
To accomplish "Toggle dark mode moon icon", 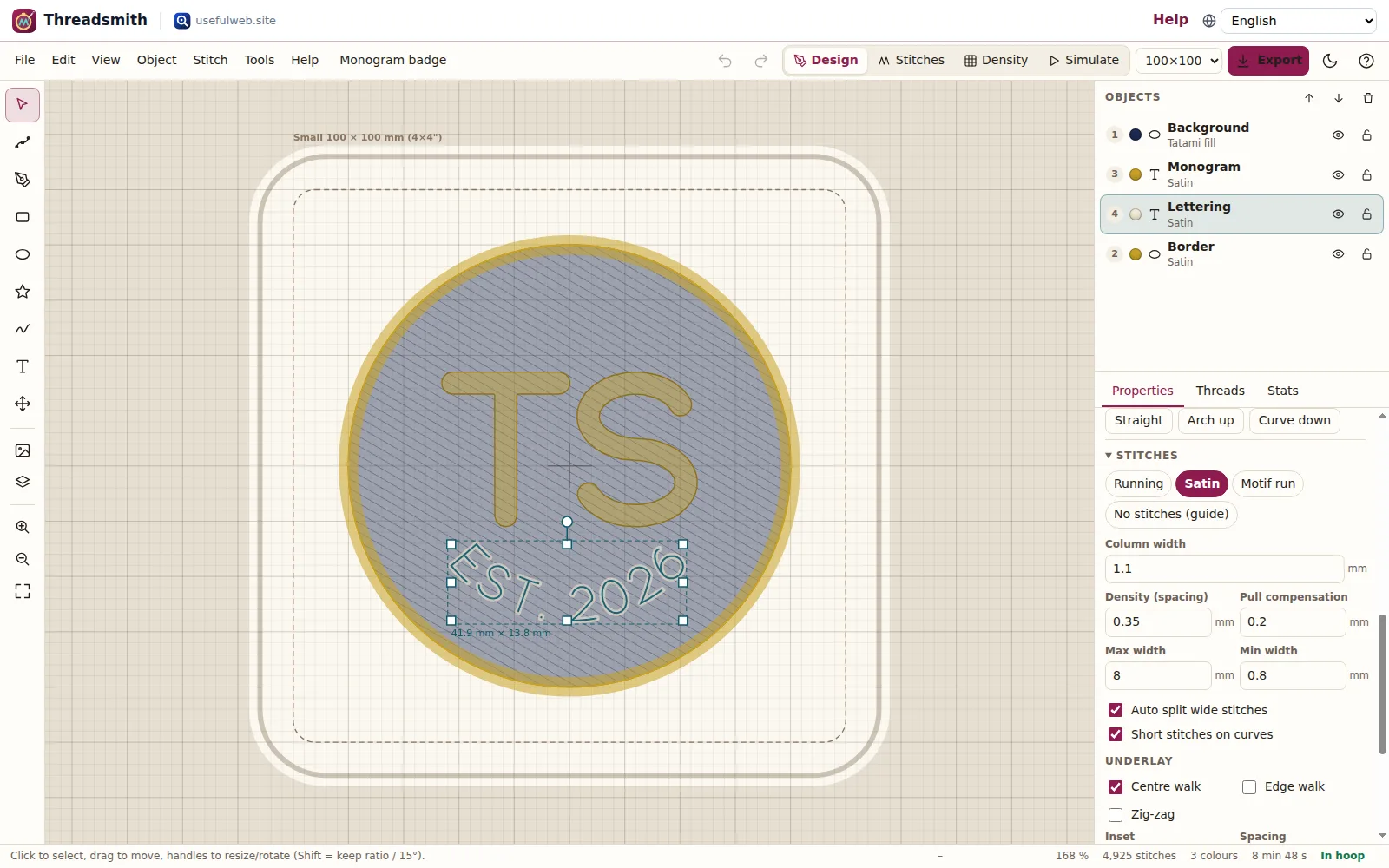I will [1330, 61].
